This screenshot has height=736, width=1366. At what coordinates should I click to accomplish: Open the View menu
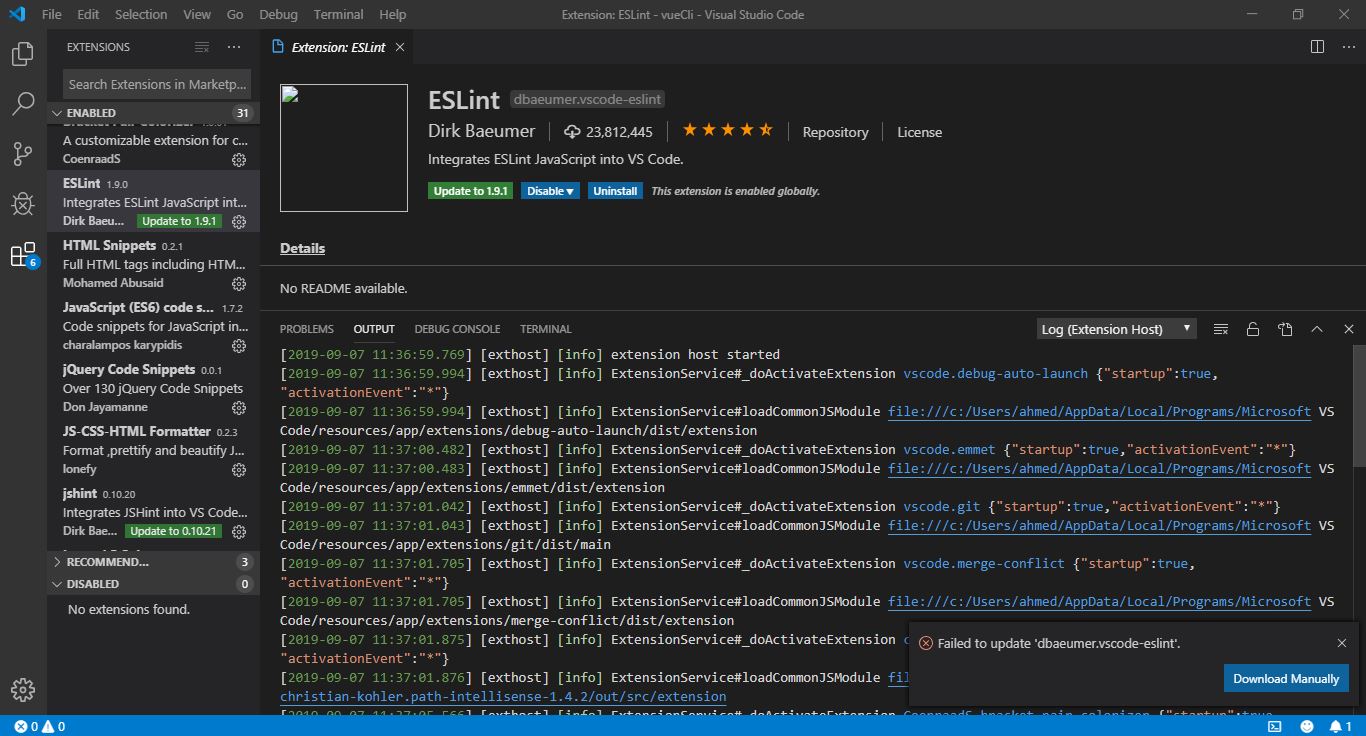pyautogui.click(x=197, y=14)
